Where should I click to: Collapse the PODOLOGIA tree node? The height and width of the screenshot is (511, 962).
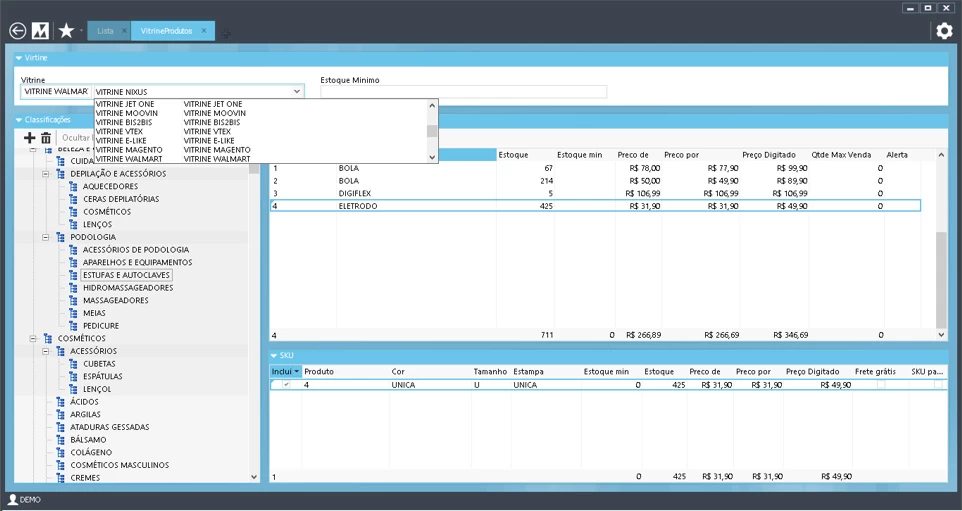(46, 237)
